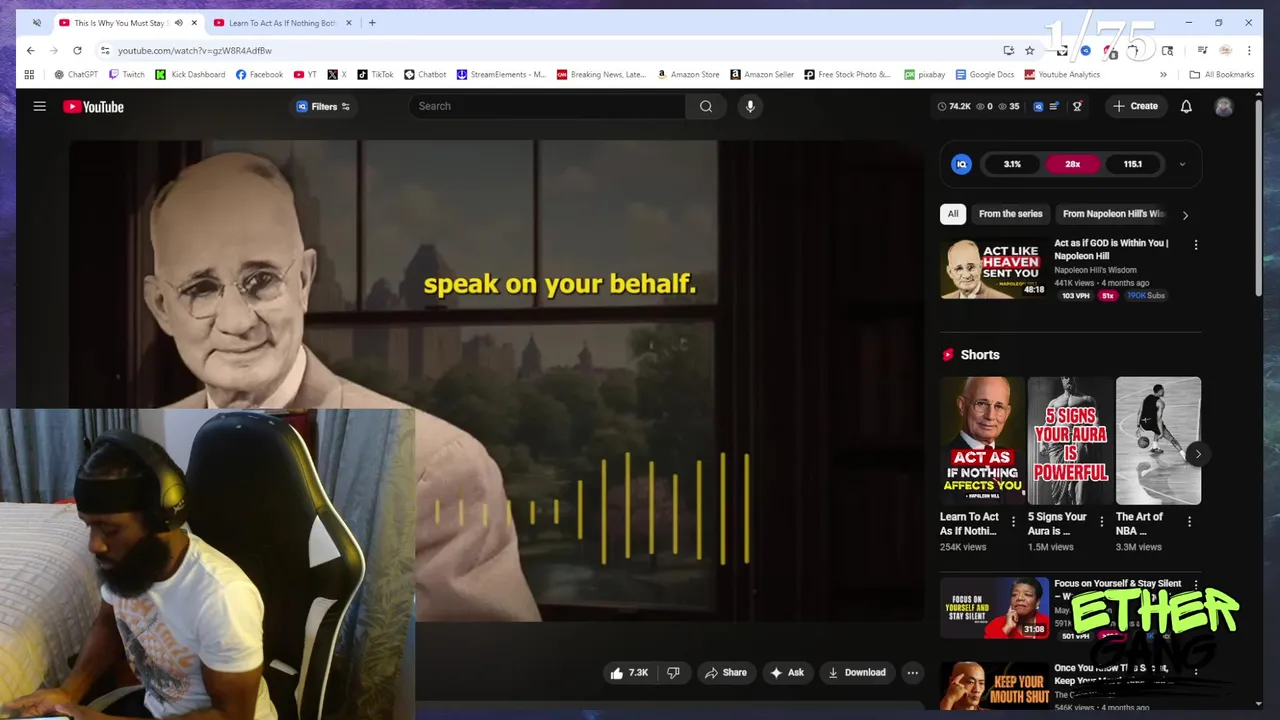Go to the YouTube home logo
The image size is (1280, 720).
point(93,107)
